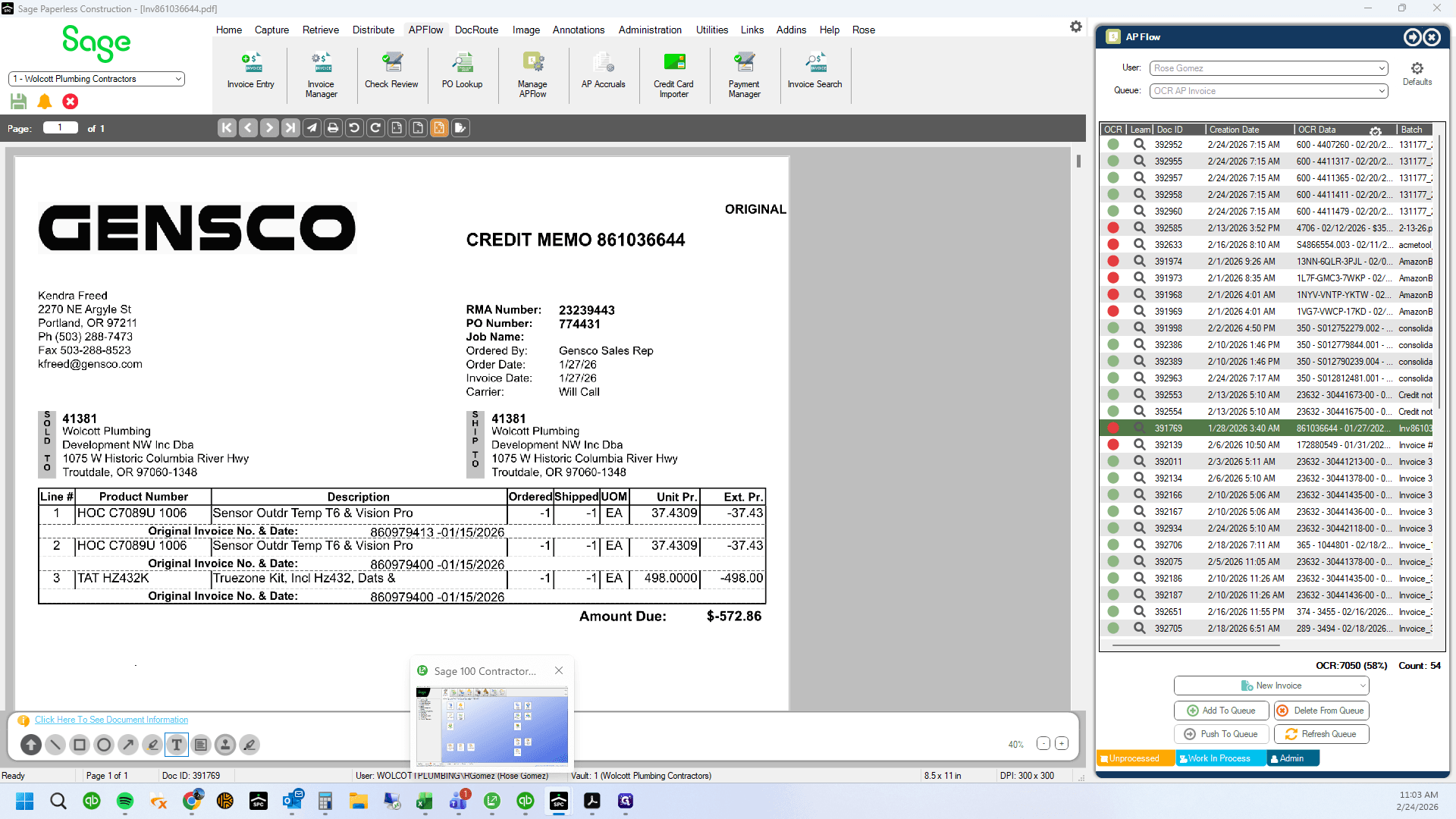Image resolution: width=1456 pixels, height=819 pixels.
Task: Select the text annotation tool
Action: coord(177,745)
